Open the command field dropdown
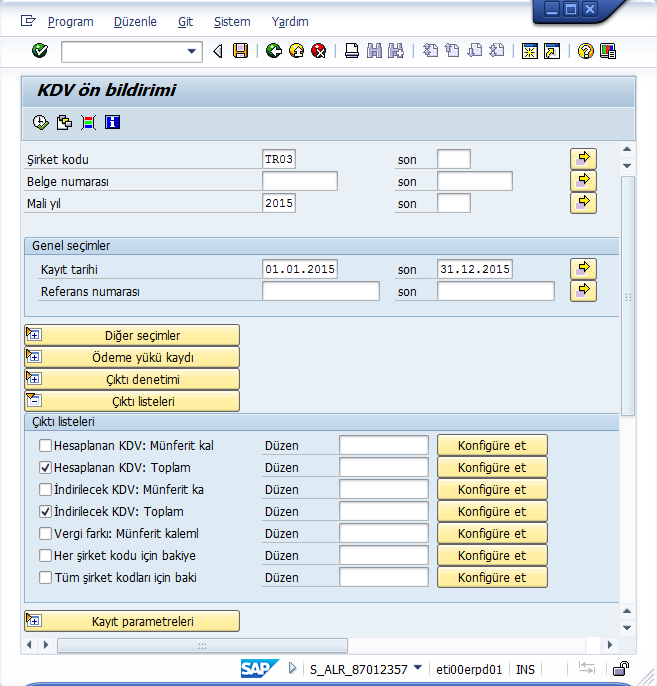Screen dimensions: 657x686 192,51
